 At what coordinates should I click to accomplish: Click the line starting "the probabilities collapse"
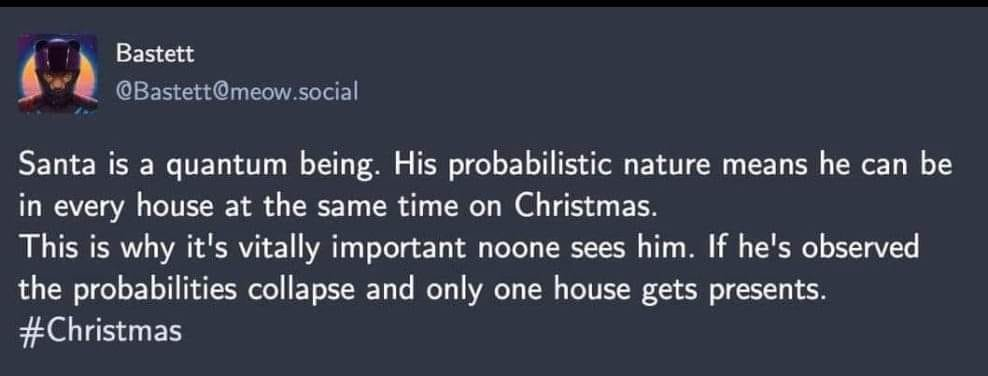(x=422, y=290)
